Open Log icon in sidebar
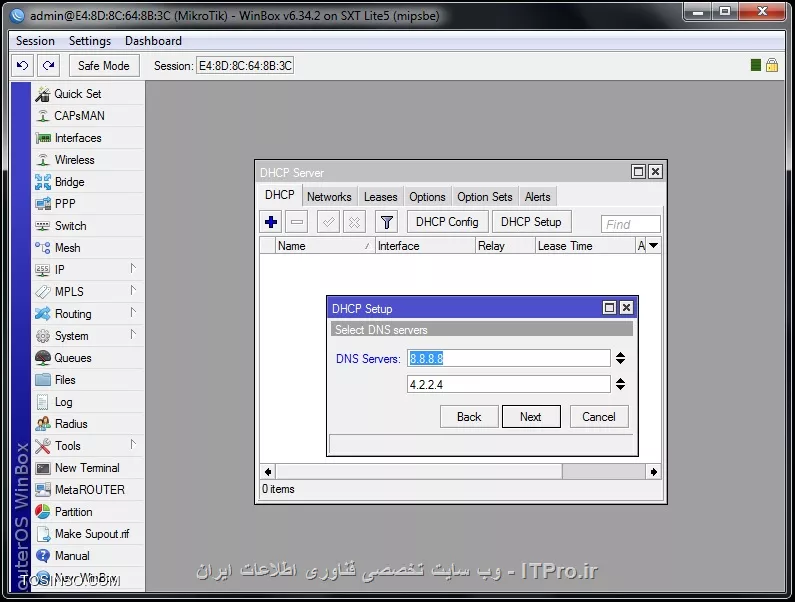The height and width of the screenshot is (602, 795). [43, 402]
